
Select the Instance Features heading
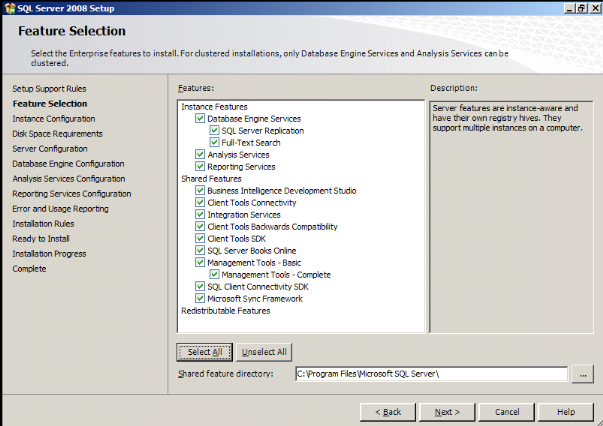pyautogui.click(x=214, y=106)
